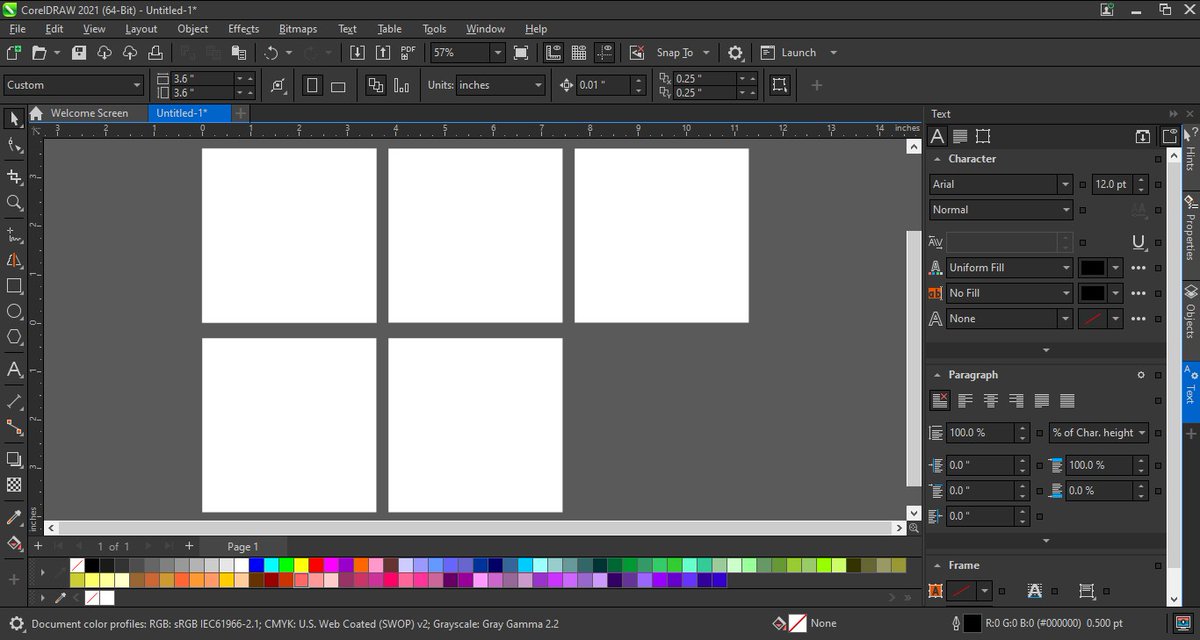Select the Text tool in toolbox
This screenshot has width=1200, height=640.
14,370
